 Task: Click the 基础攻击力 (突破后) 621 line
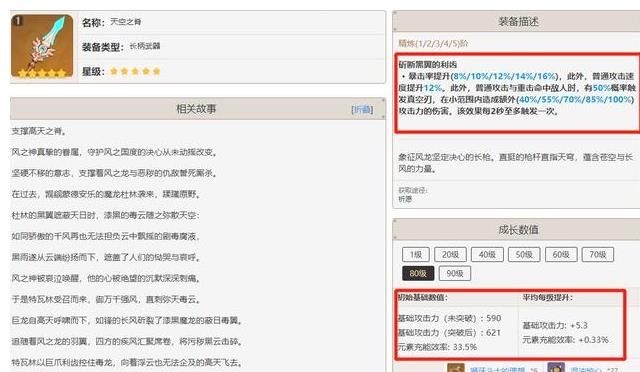click(x=449, y=332)
